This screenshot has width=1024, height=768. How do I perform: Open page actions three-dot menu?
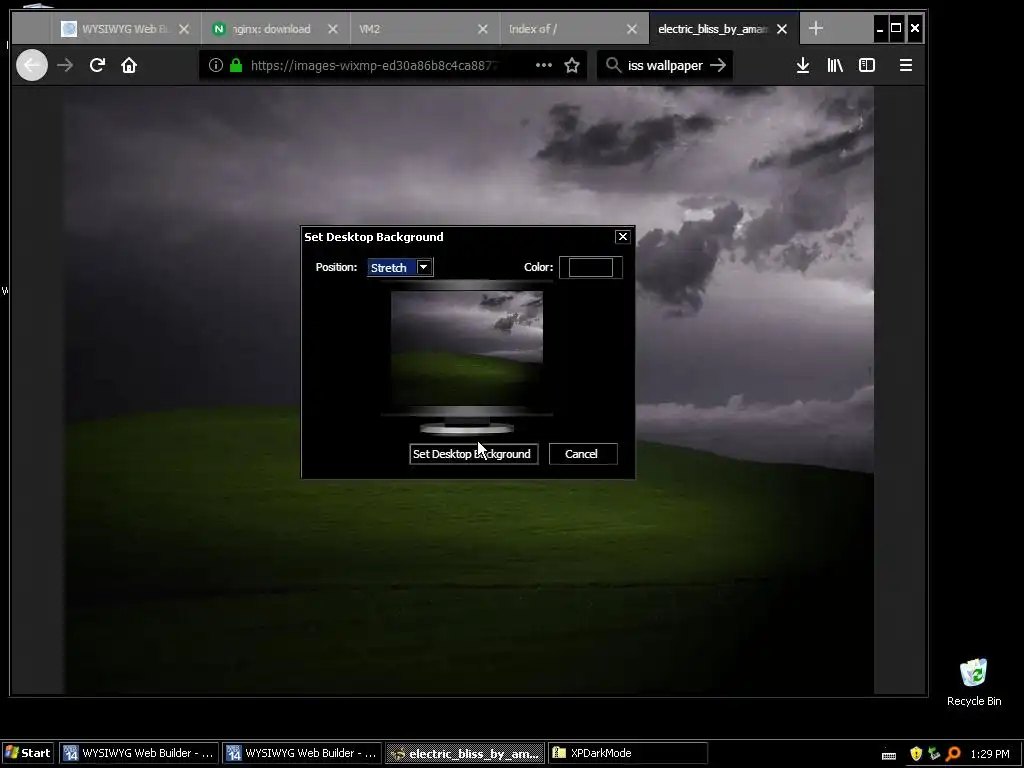tap(543, 65)
